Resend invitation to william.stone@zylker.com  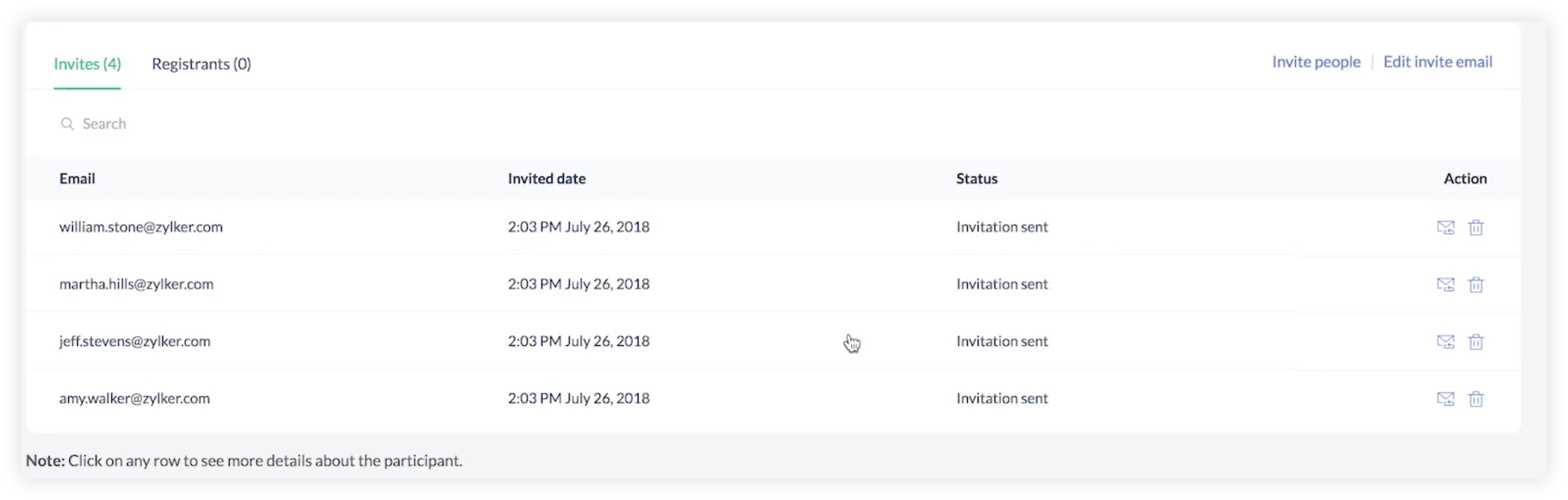(x=1445, y=228)
